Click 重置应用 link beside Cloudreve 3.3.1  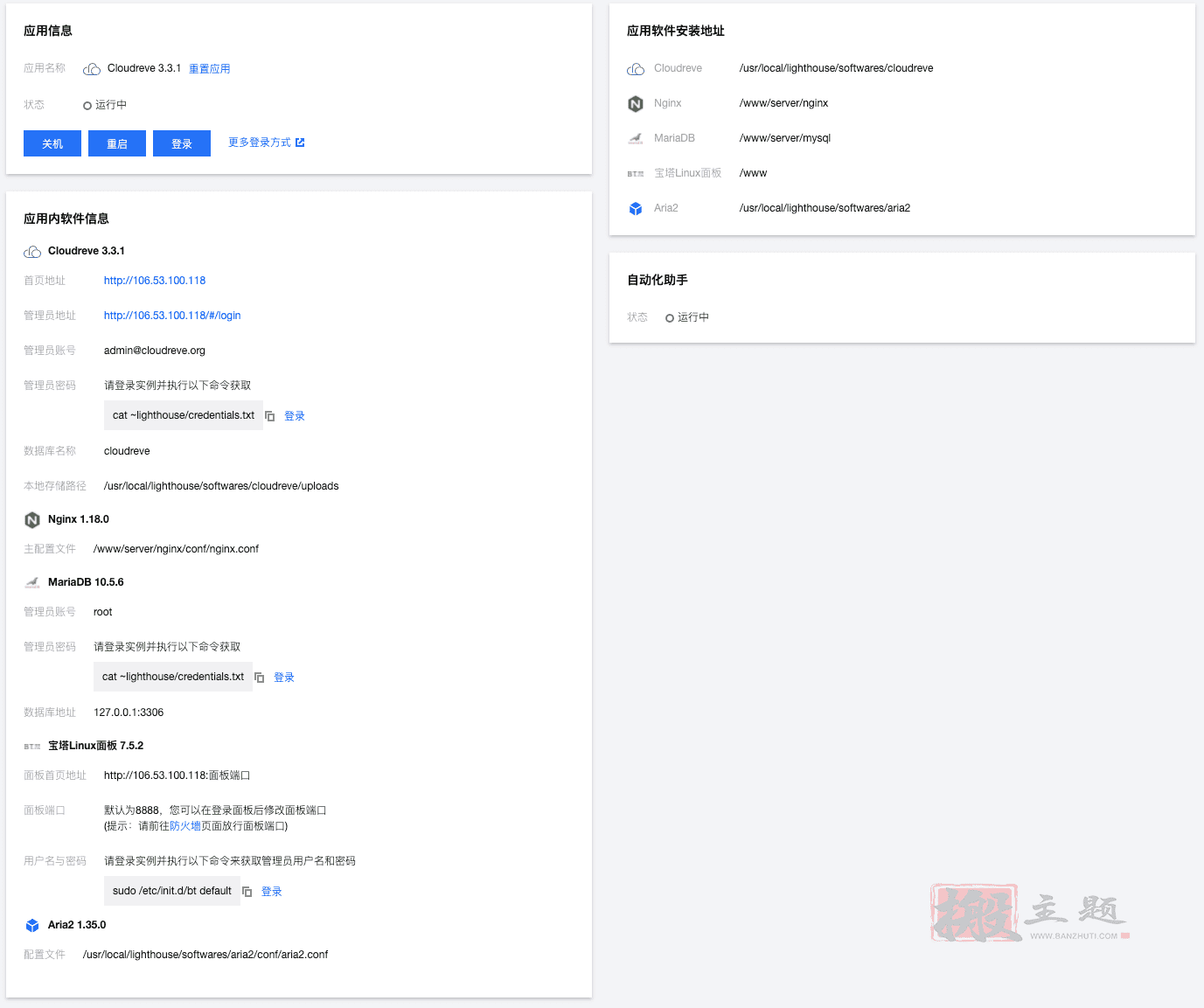pos(210,69)
